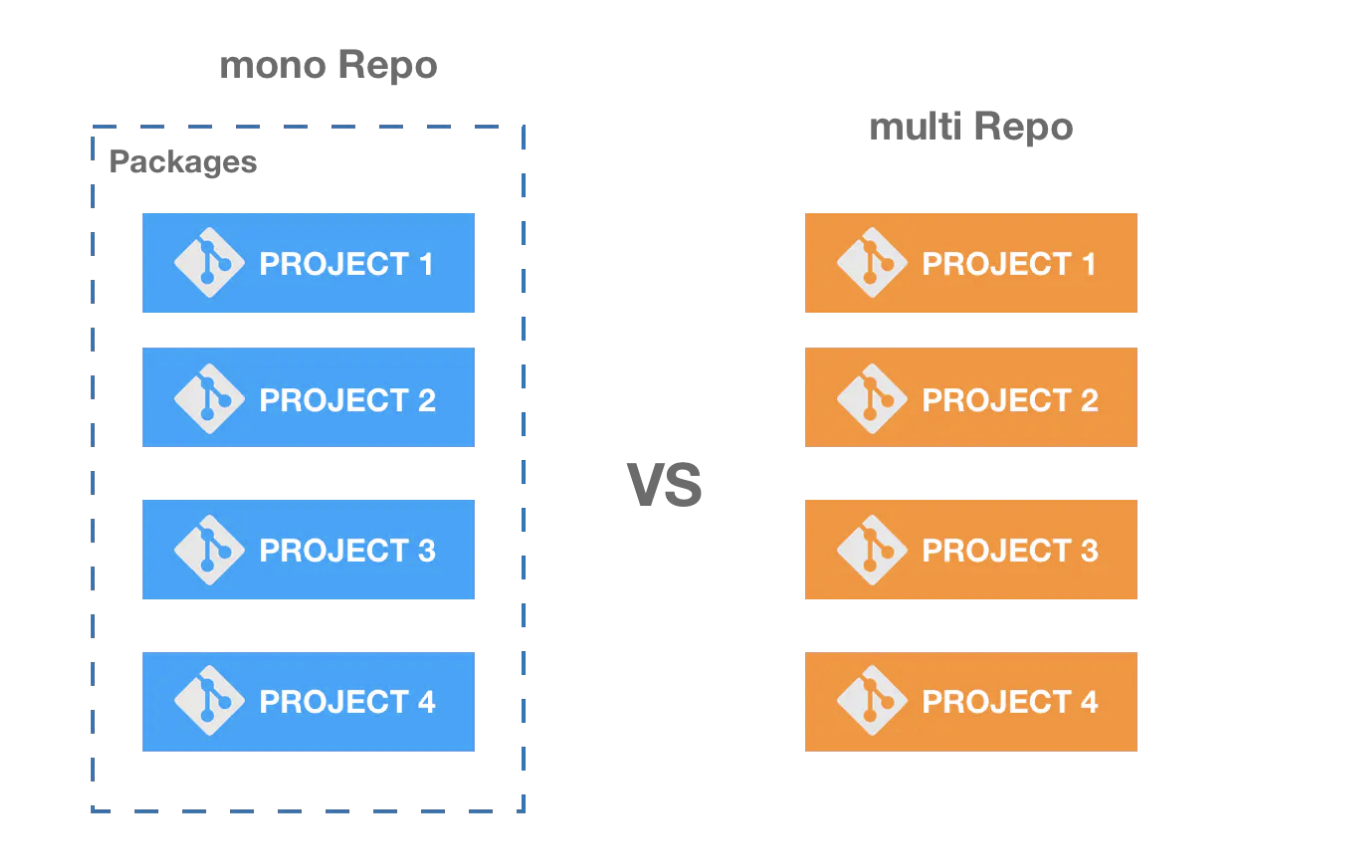Click the multi Repo heading
The height and width of the screenshot is (844, 1348).
tap(970, 128)
